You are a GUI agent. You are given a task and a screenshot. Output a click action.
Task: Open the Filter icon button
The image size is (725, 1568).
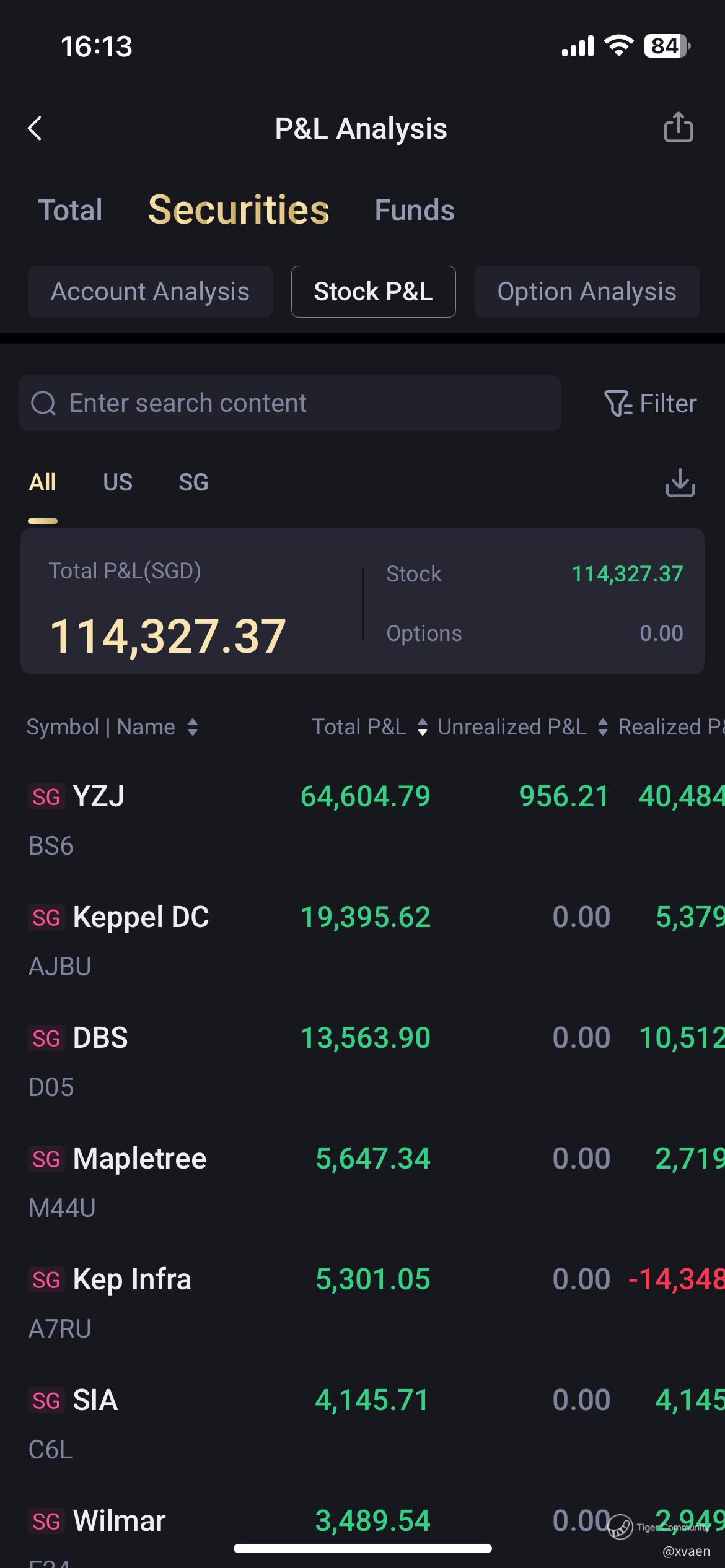pyautogui.click(x=650, y=404)
